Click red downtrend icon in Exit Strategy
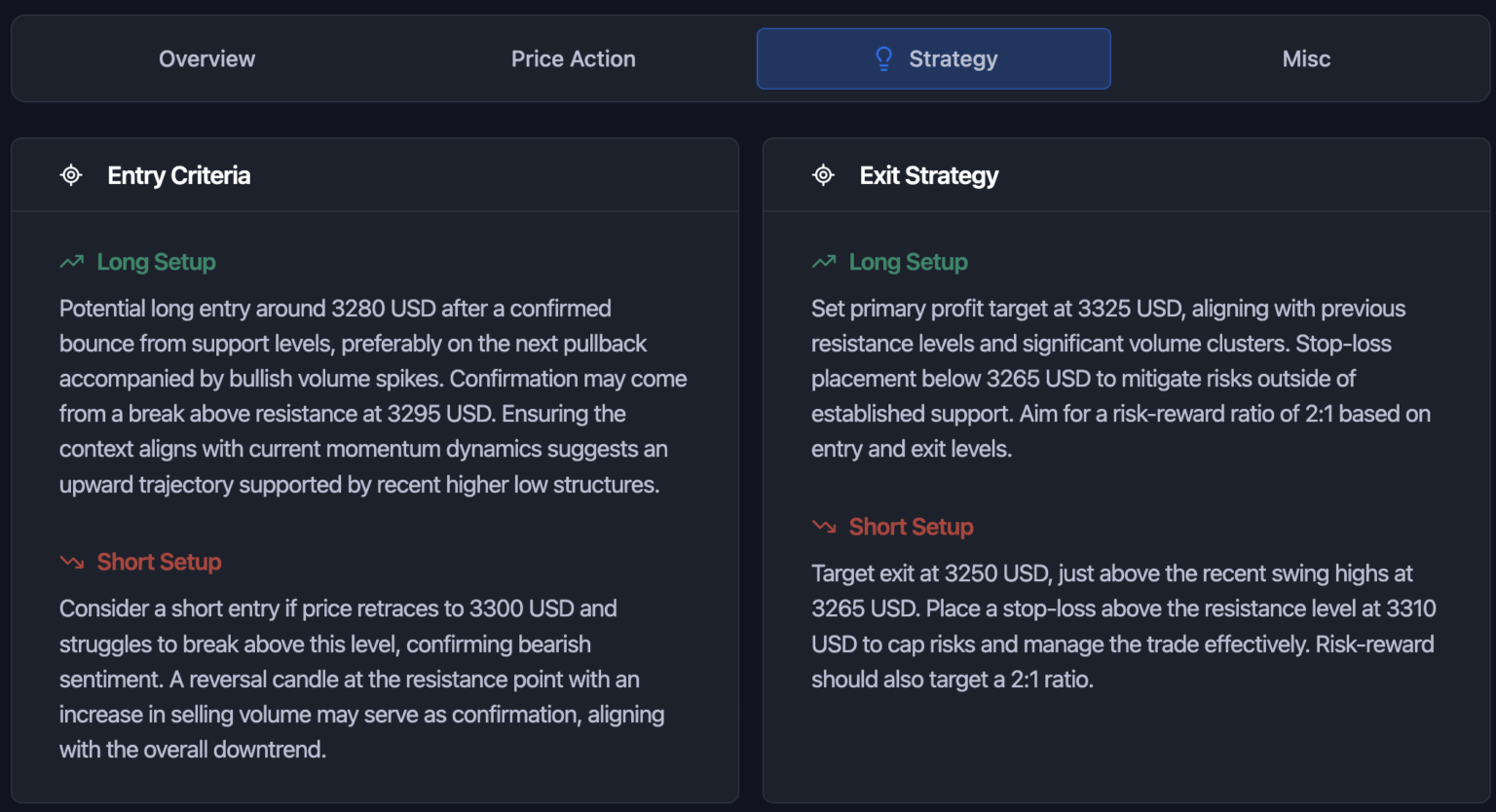Screen dimensions: 1496x812 pos(824,527)
